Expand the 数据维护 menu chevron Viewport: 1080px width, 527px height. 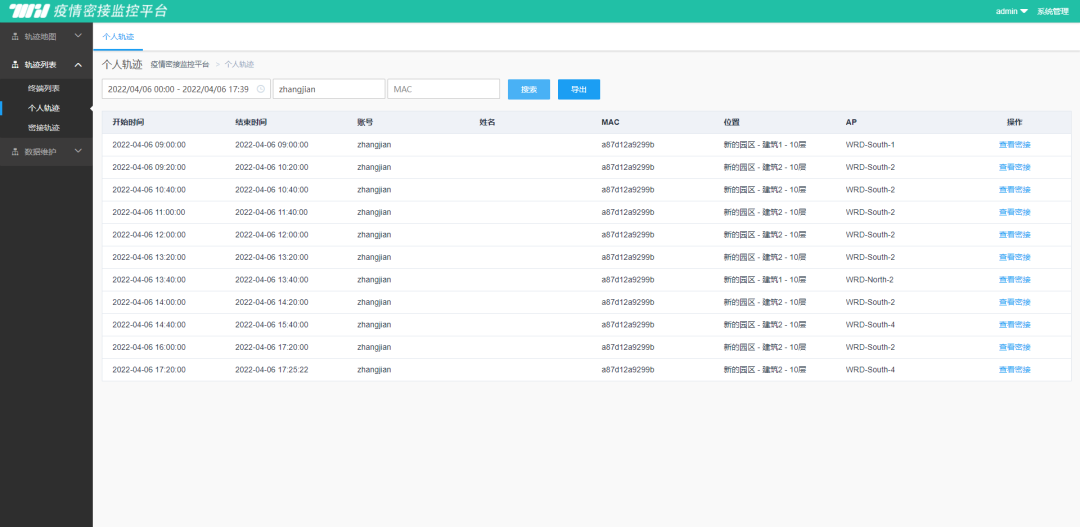pyautogui.click(x=79, y=152)
